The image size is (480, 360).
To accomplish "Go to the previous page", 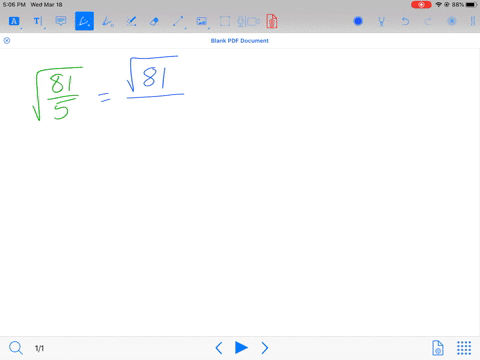I will [219, 348].
